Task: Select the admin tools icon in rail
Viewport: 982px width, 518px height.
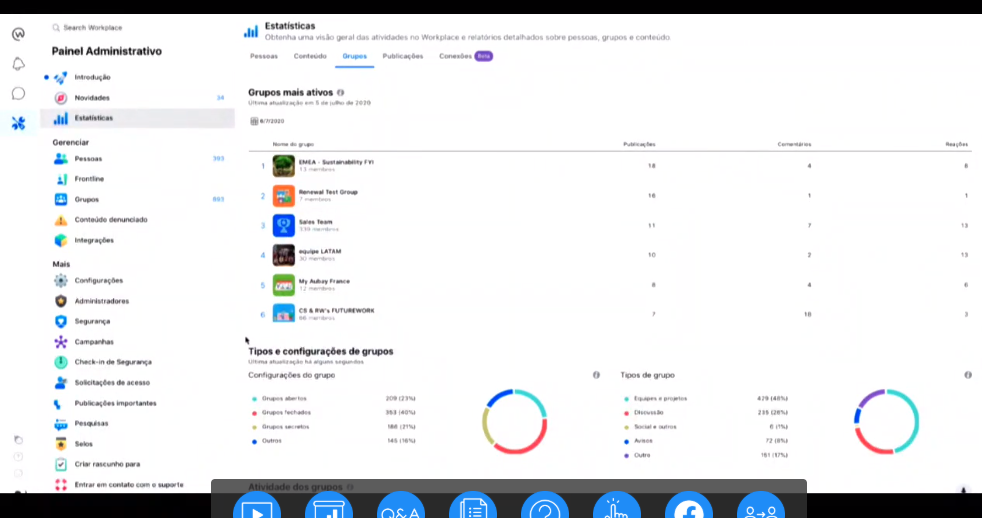Action: pyautogui.click(x=18, y=124)
